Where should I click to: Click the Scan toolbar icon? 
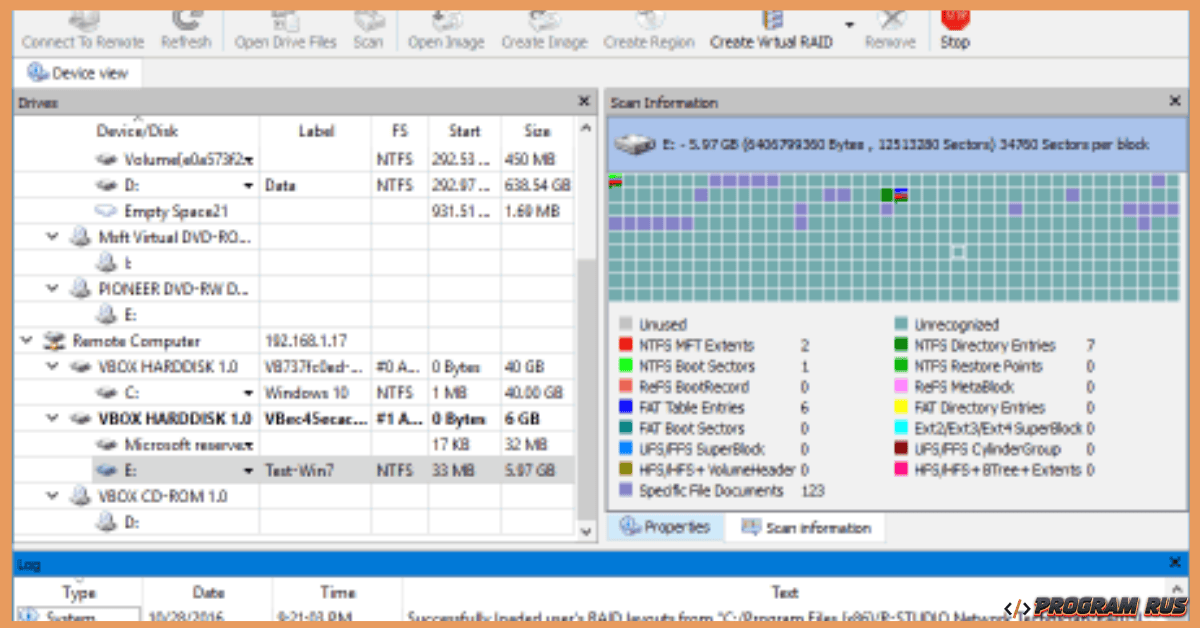tap(368, 26)
